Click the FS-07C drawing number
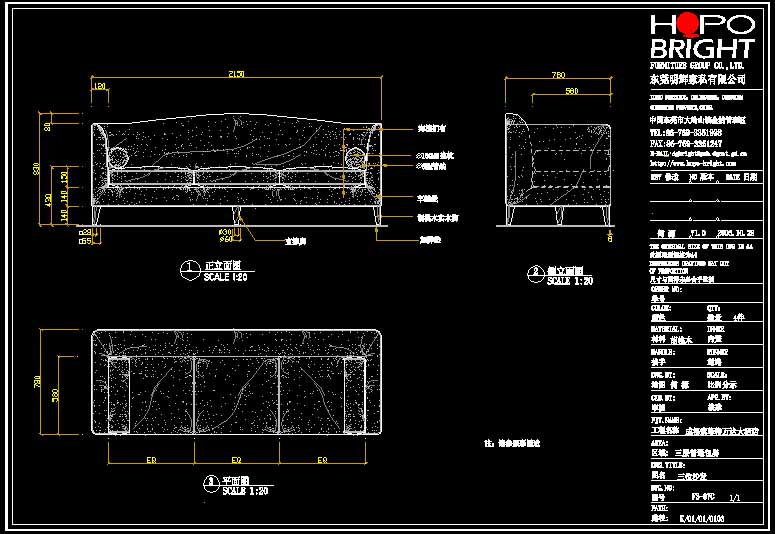 coord(702,496)
